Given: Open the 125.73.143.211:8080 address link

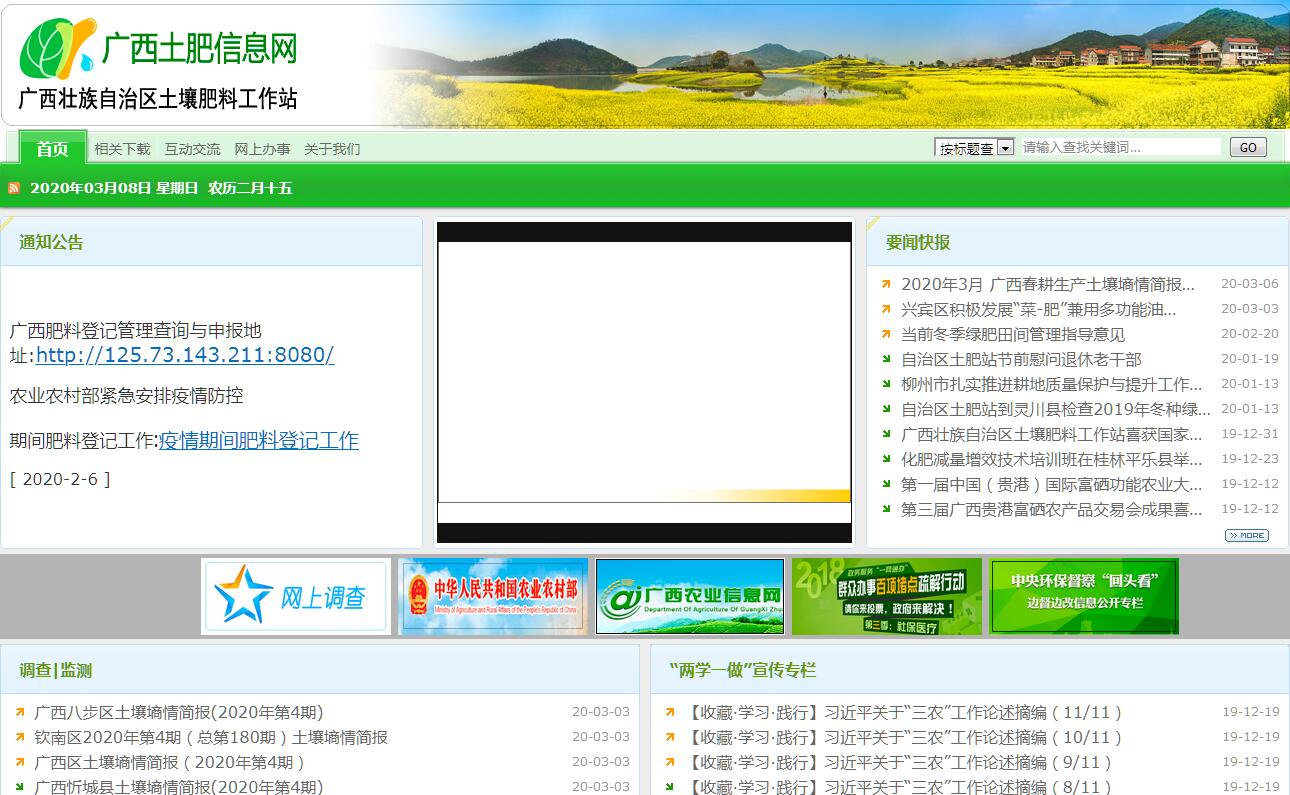Looking at the screenshot, I should [x=185, y=355].
